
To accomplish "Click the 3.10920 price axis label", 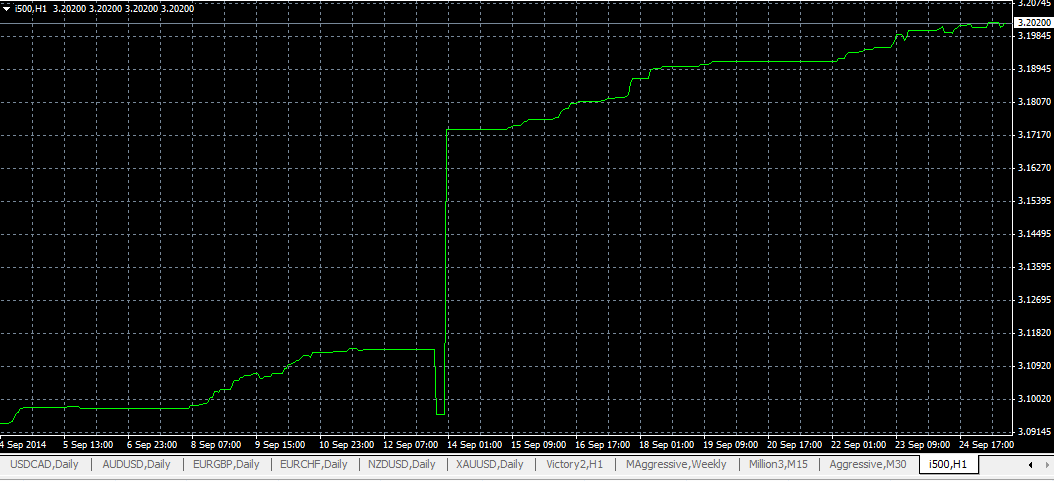I will tap(1034, 366).
